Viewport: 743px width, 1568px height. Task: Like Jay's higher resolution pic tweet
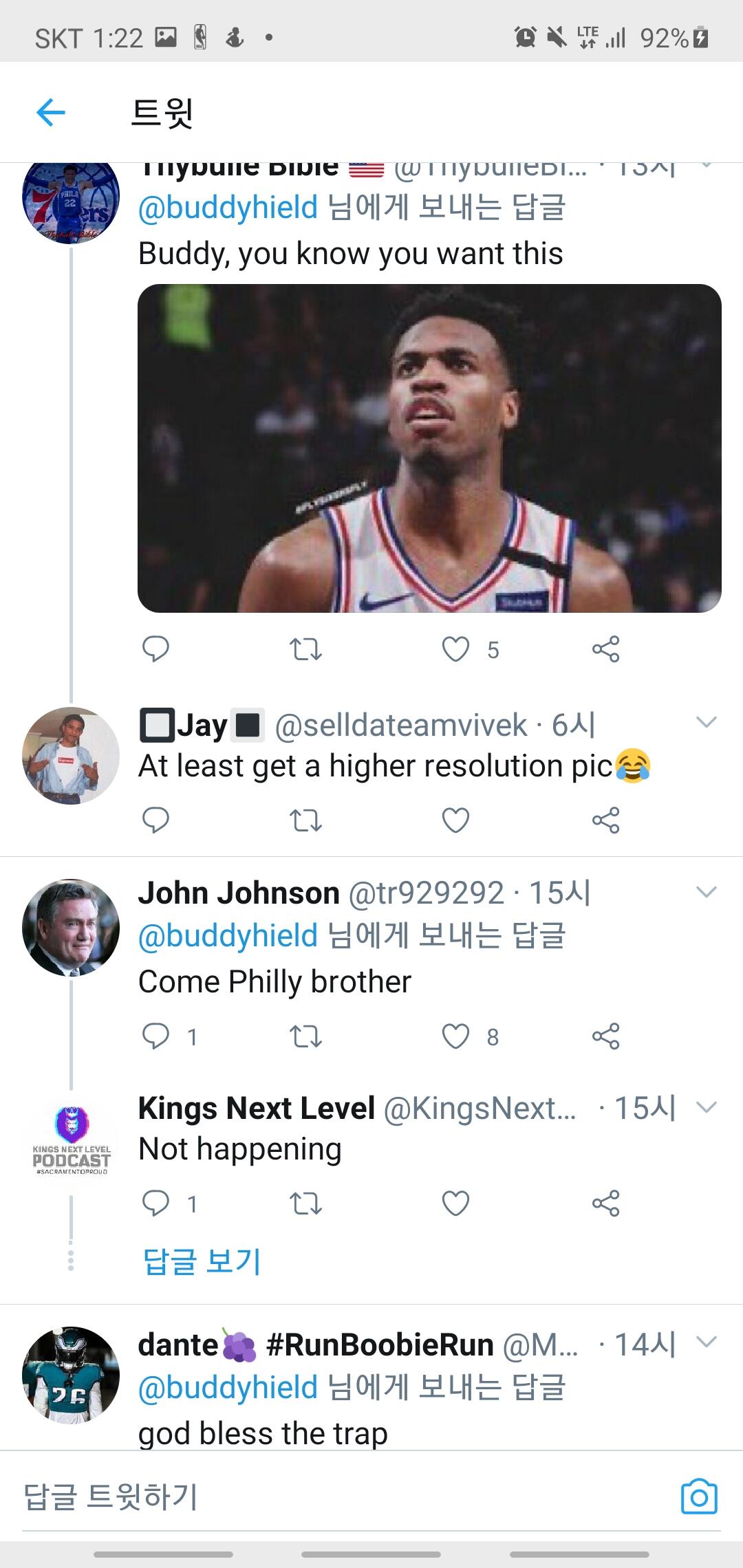455,820
